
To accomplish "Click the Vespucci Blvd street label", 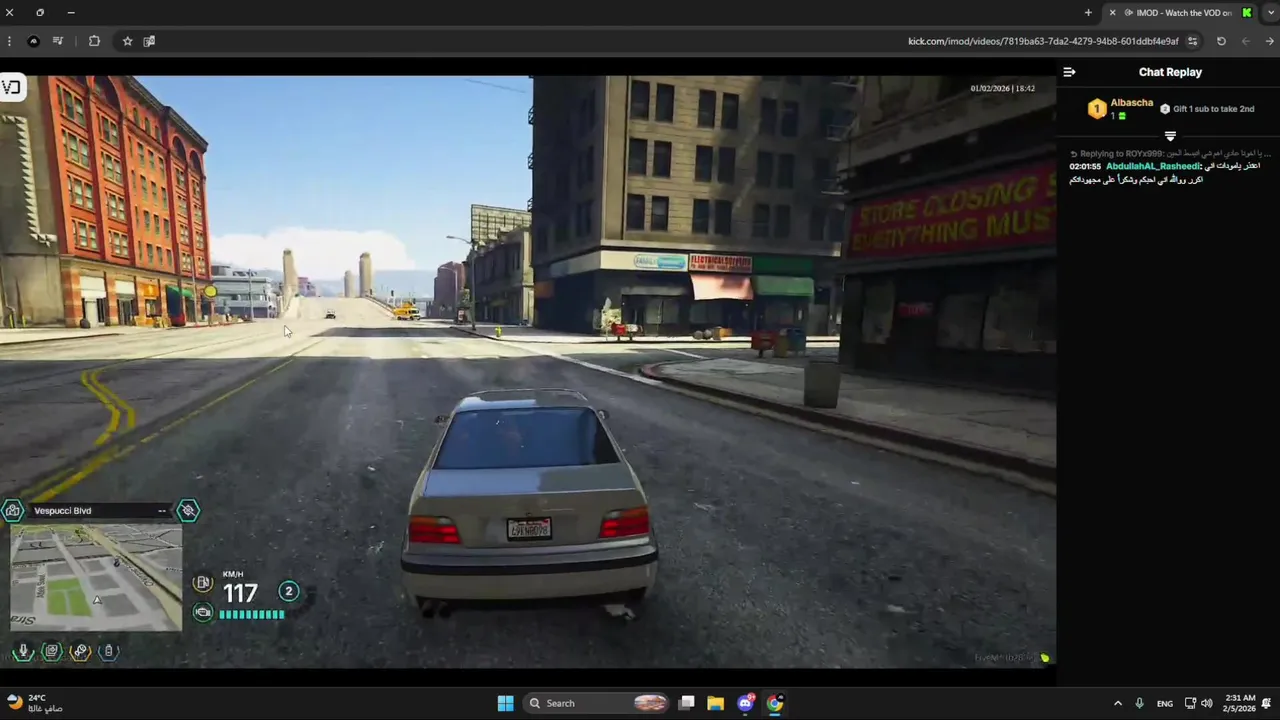I will pos(62,511).
